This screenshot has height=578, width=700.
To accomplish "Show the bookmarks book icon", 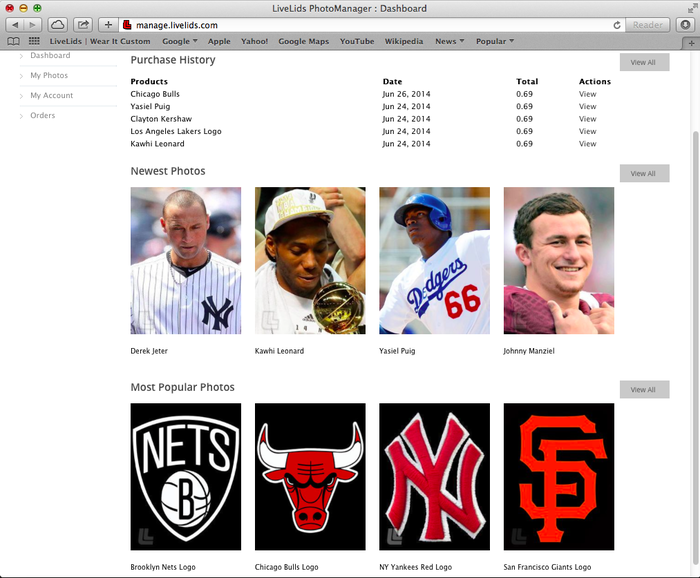I will click(x=14, y=42).
